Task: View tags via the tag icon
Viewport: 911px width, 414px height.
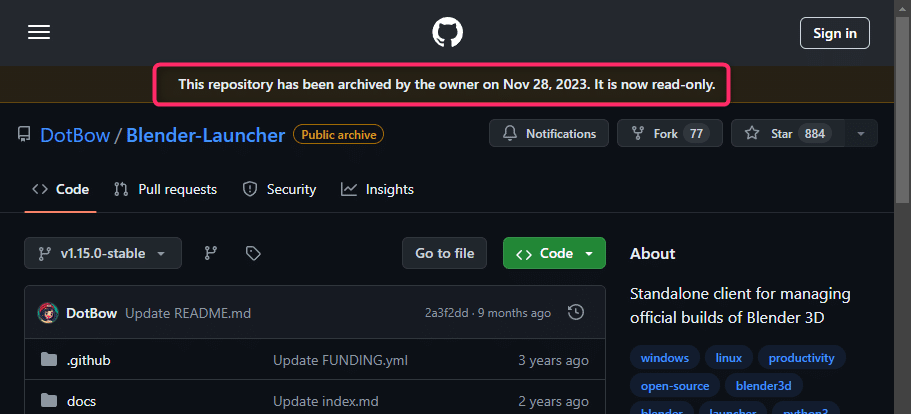Action: (x=253, y=253)
